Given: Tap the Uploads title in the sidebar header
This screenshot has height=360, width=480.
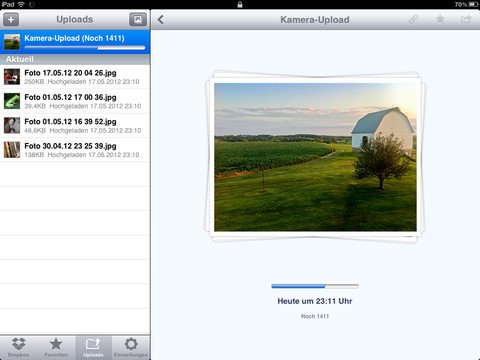Looking at the screenshot, I should click(75, 19).
